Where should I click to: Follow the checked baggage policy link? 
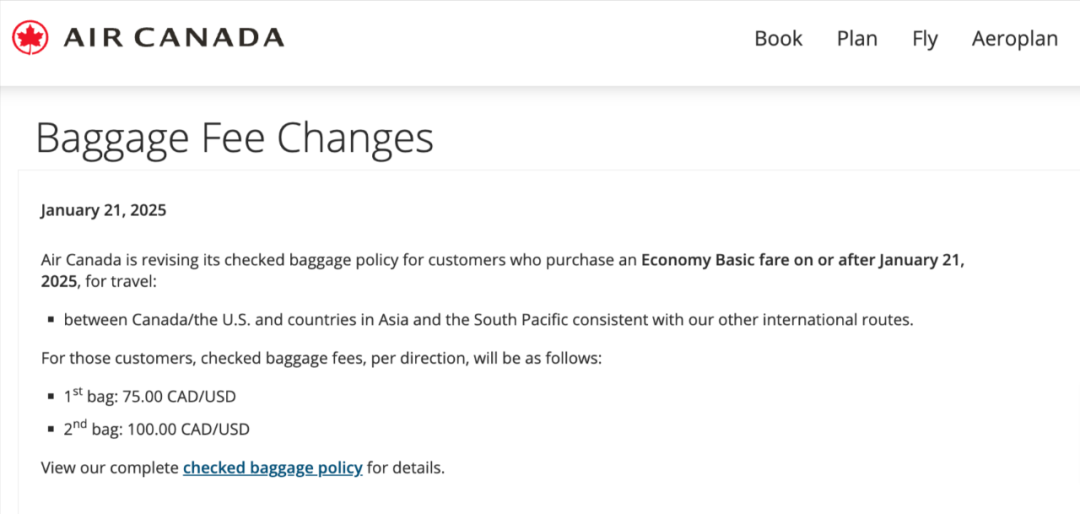point(272,467)
